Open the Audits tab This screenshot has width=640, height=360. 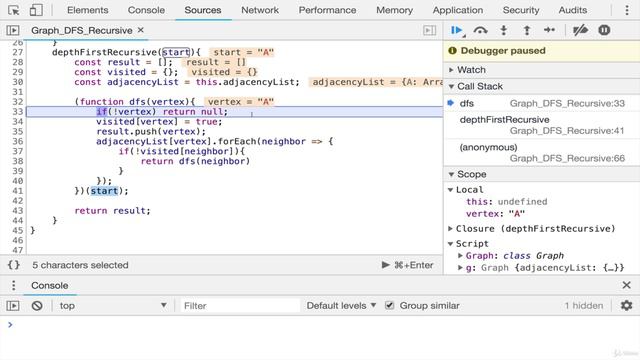(x=573, y=10)
